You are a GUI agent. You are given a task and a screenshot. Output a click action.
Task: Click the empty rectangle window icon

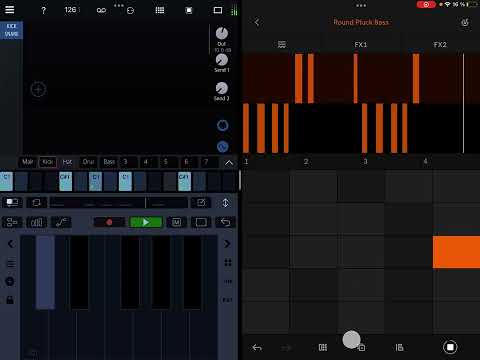click(x=218, y=10)
